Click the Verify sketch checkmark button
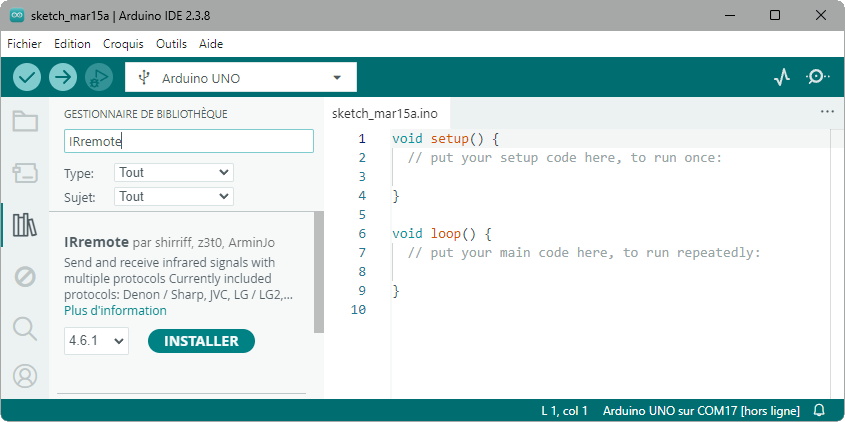 click(x=27, y=77)
